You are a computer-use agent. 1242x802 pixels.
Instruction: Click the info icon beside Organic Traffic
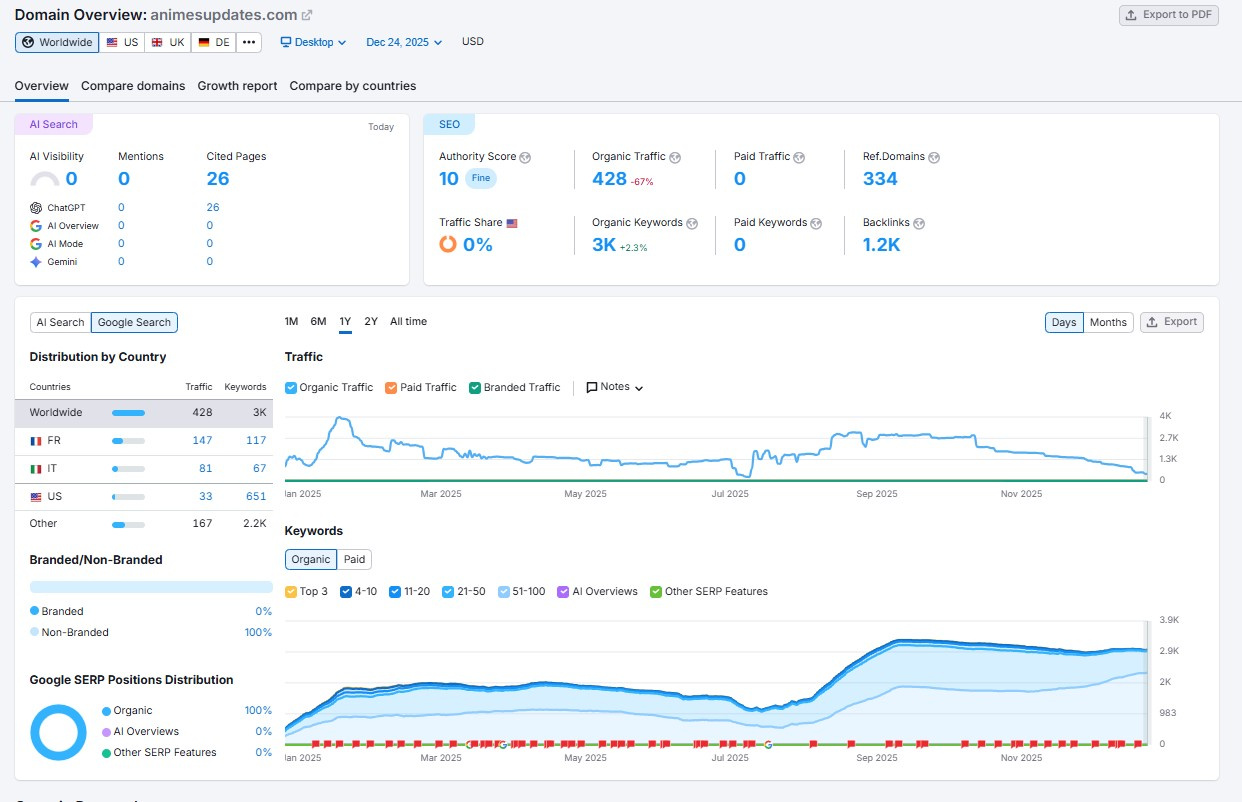[675, 157]
